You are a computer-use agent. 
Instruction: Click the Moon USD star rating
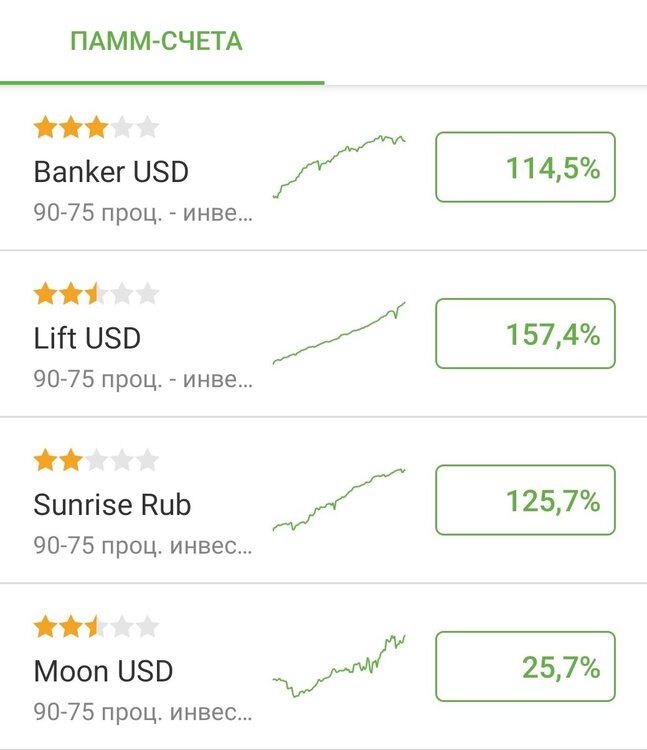point(96,627)
